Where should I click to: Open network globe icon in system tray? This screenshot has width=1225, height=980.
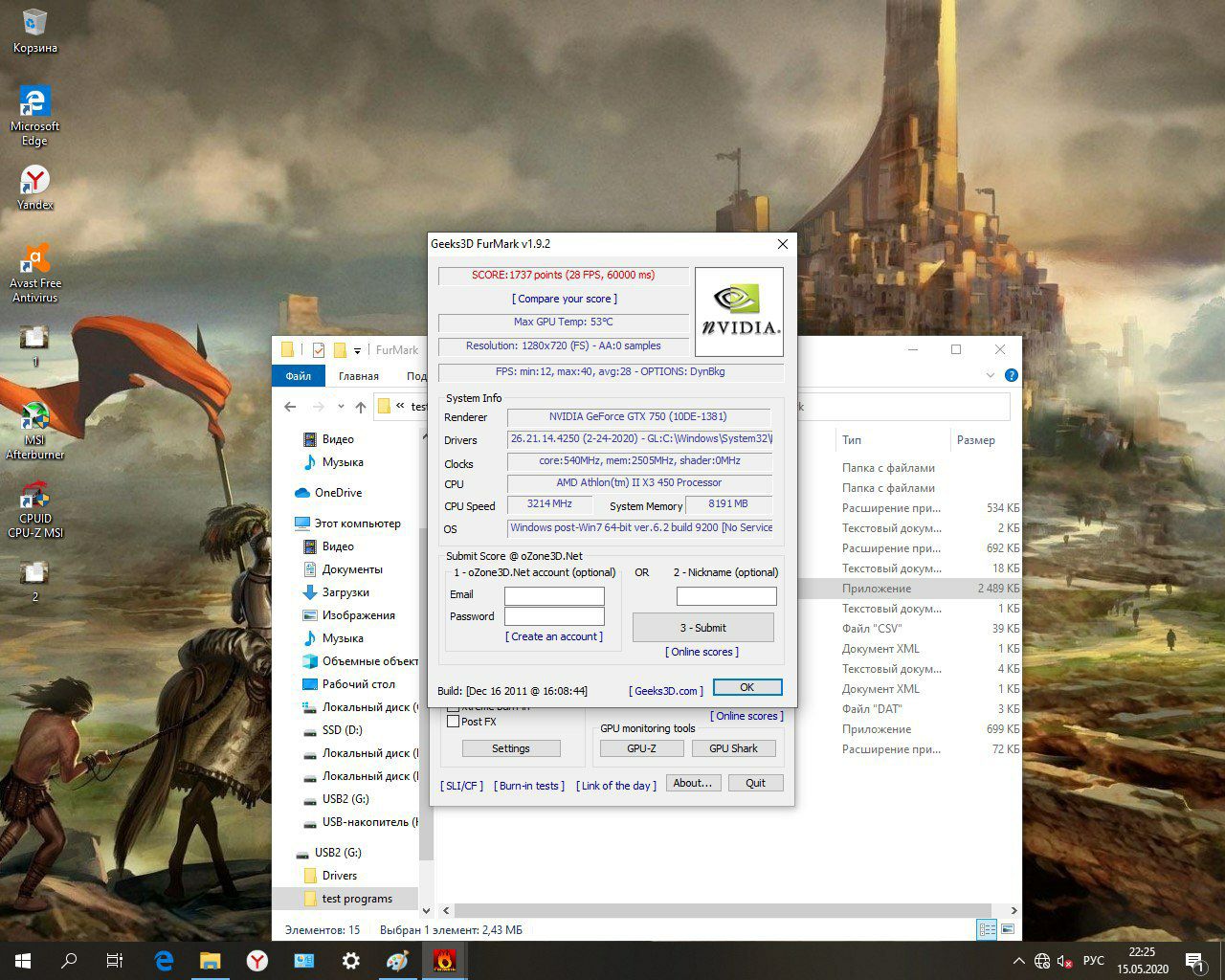[x=1042, y=961]
